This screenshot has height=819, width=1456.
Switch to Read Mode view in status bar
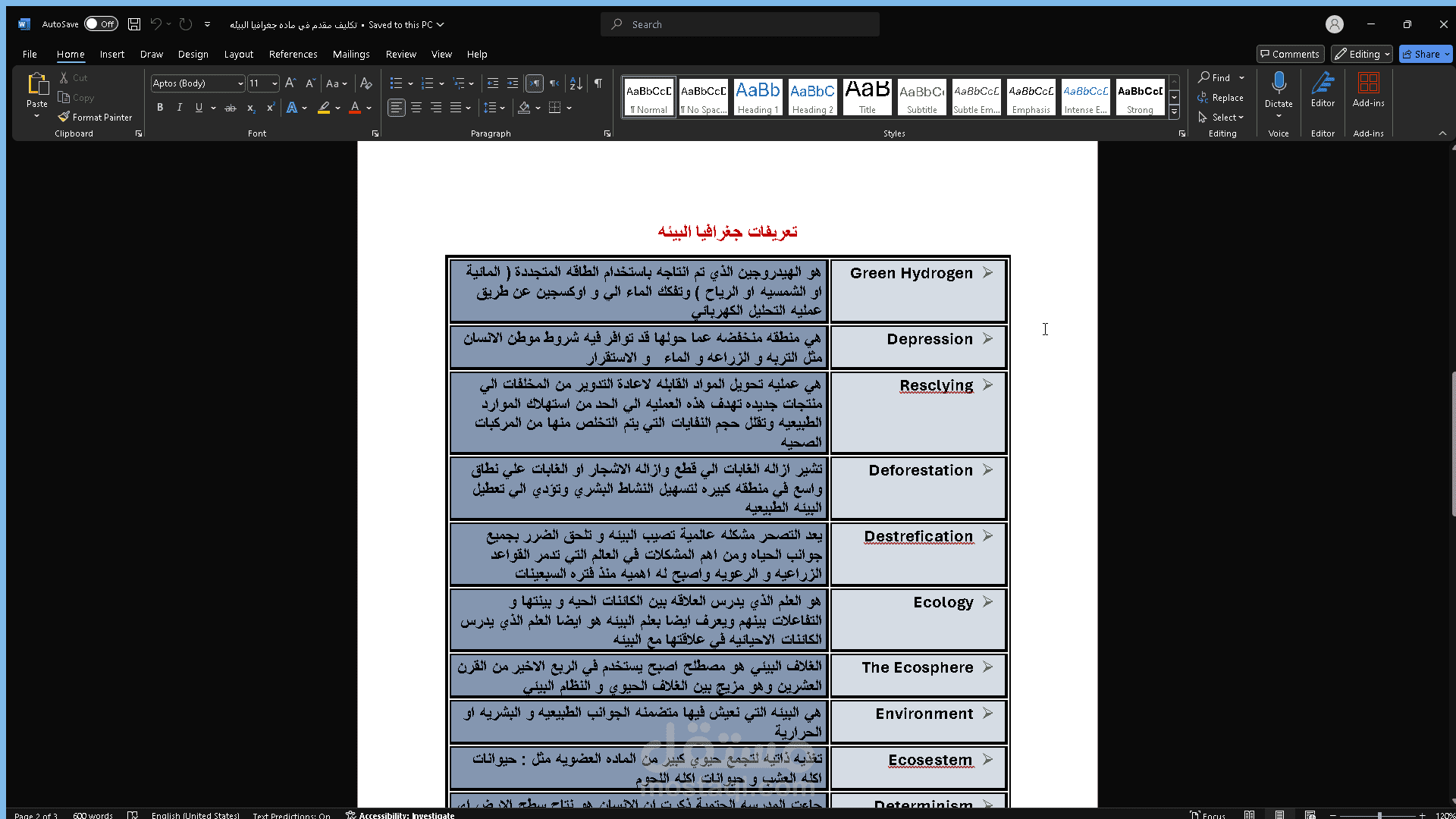pos(1249,814)
